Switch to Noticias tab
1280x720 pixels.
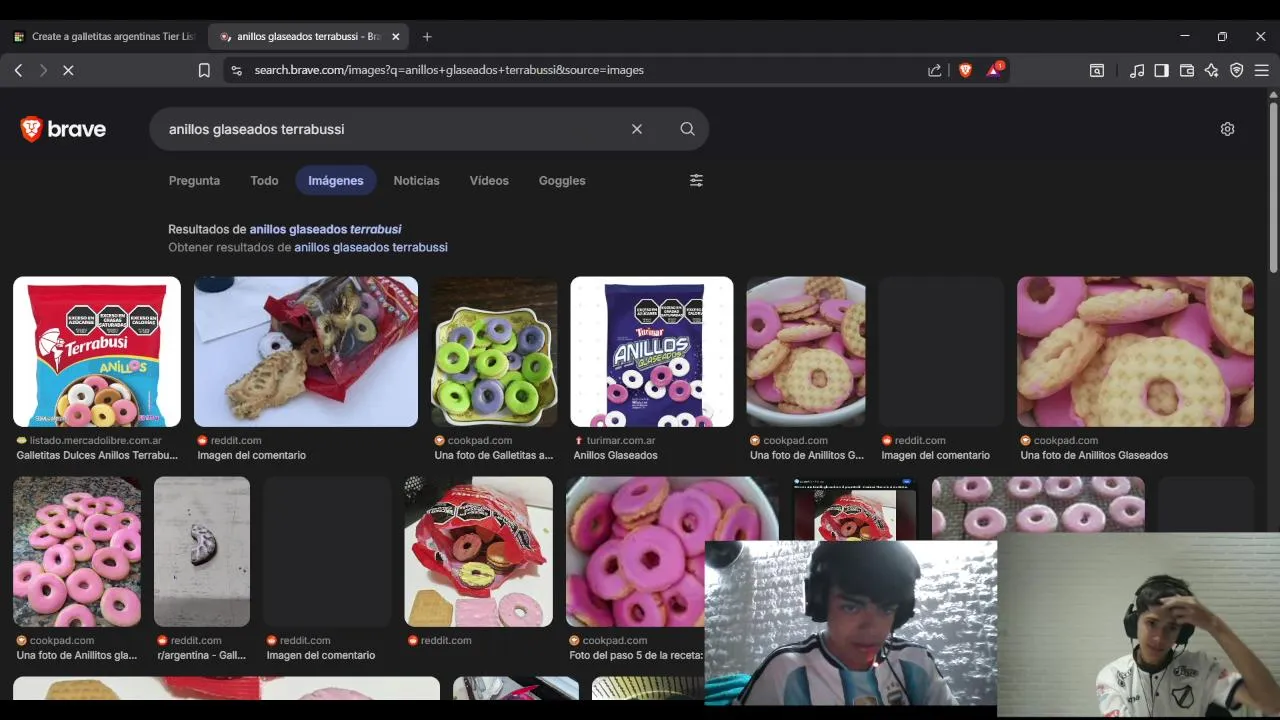416,181
